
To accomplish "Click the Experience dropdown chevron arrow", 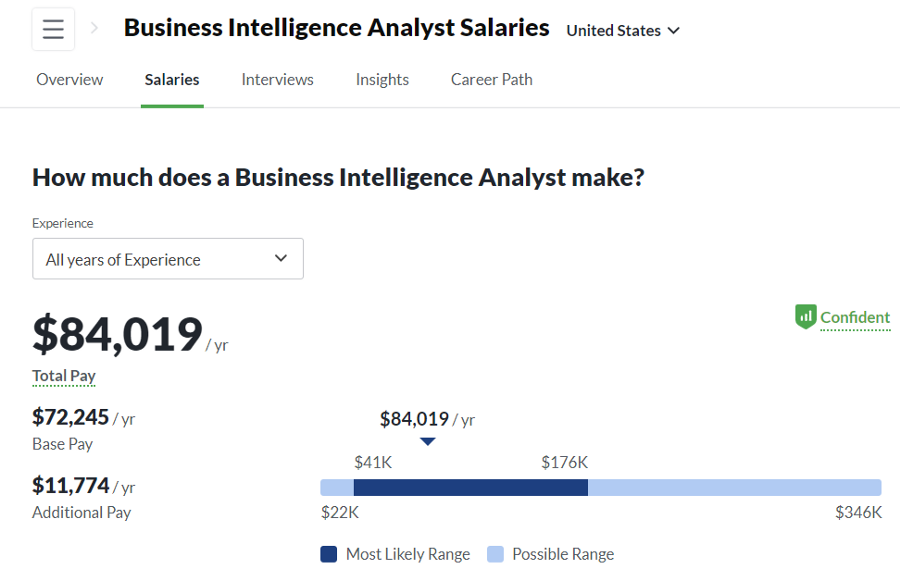I will point(281,258).
